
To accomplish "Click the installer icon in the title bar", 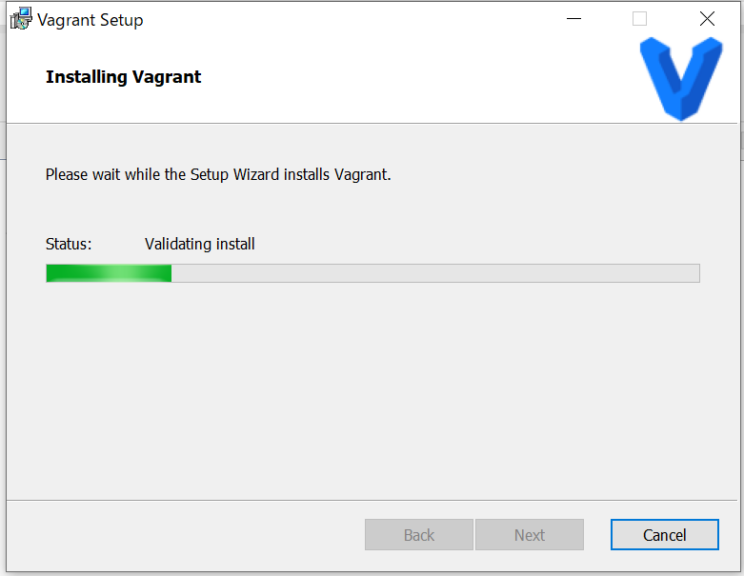I will [21, 19].
